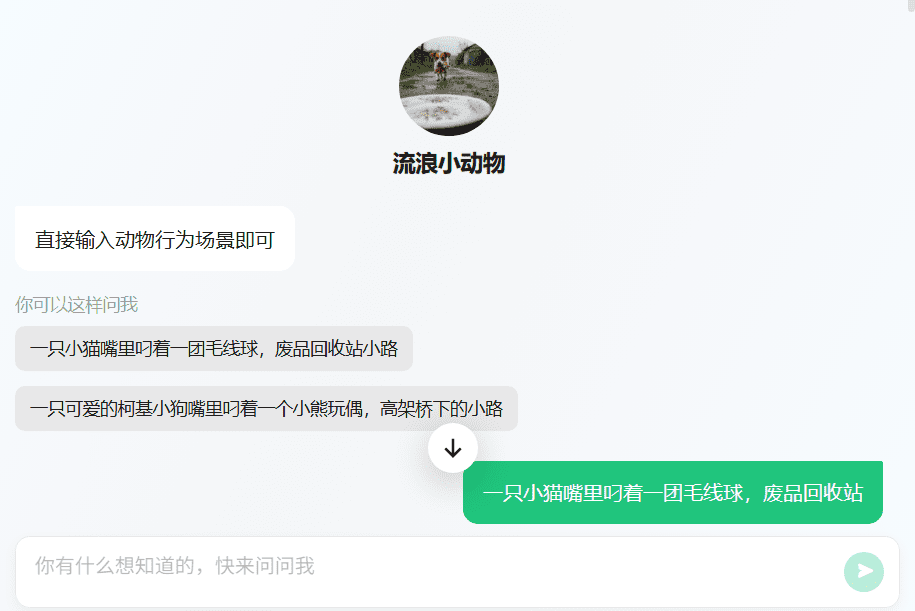Image resolution: width=915 pixels, height=611 pixels.
Task: Jump to latest messages via the arrow circle
Action: coord(453,448)
